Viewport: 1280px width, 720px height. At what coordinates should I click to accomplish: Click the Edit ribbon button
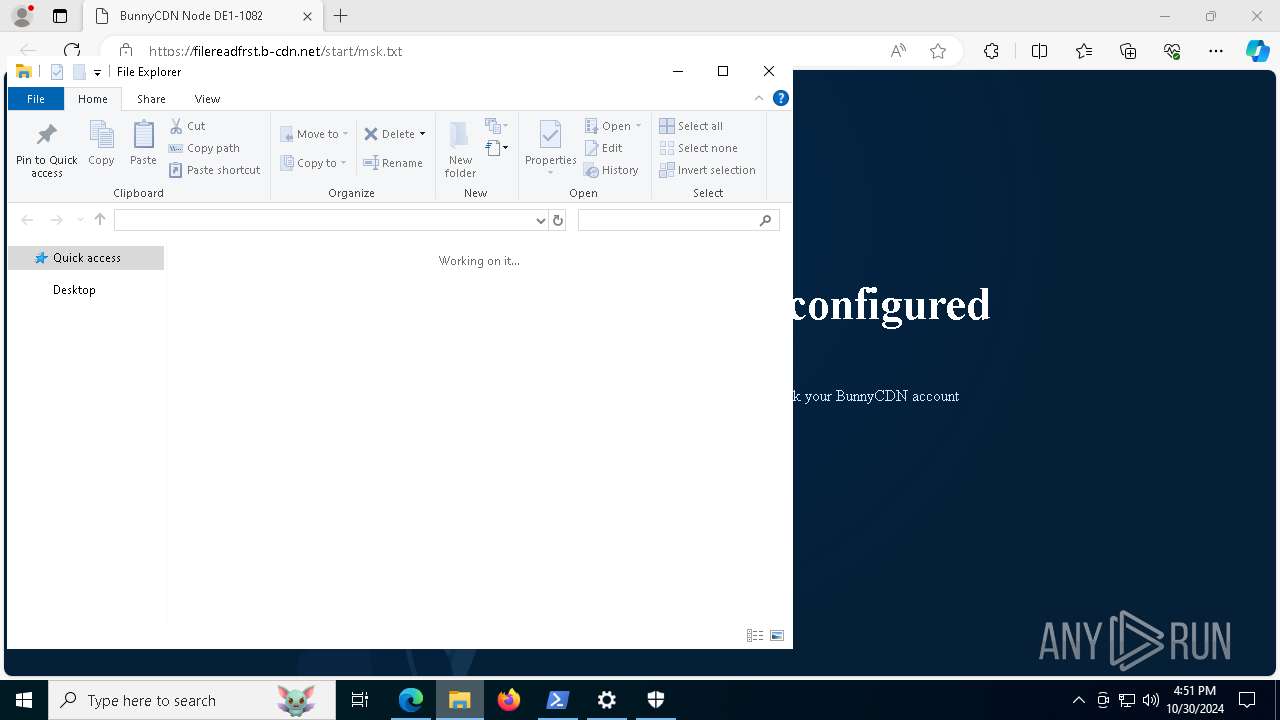click(604, 148)
